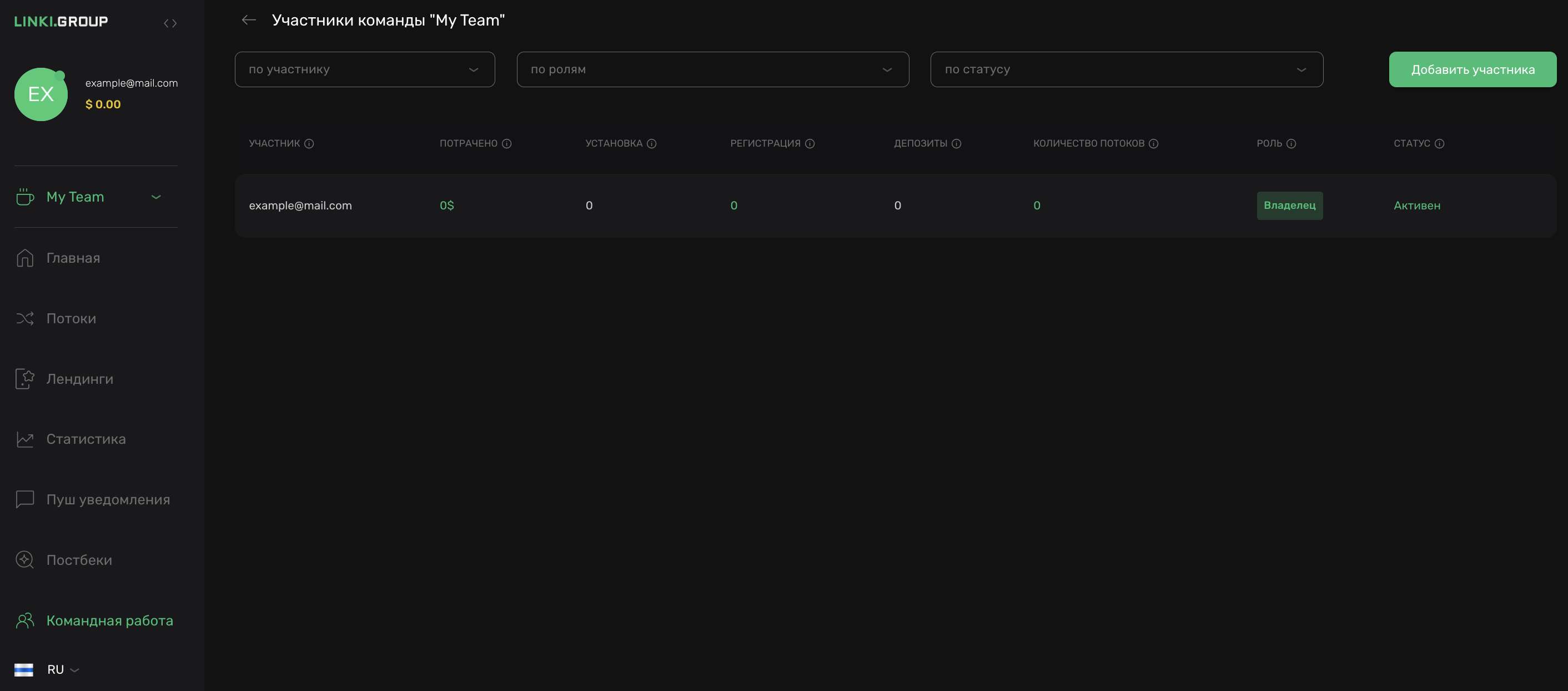Collapse the sidebar with the angle-brackets icon

click(170, 23)
